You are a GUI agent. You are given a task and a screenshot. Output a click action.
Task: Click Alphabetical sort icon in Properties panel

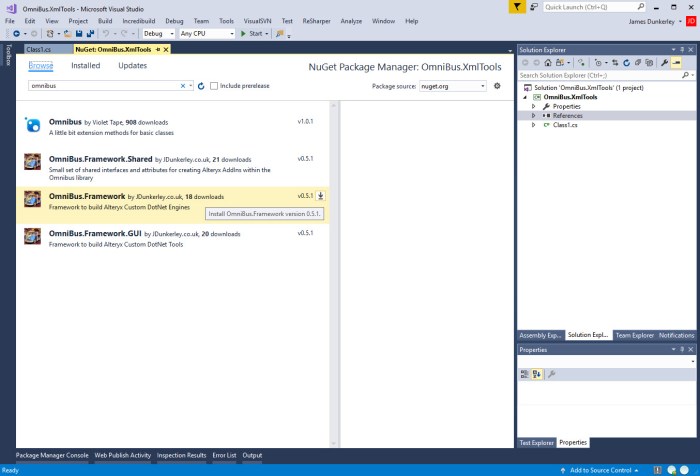[537, 374]
